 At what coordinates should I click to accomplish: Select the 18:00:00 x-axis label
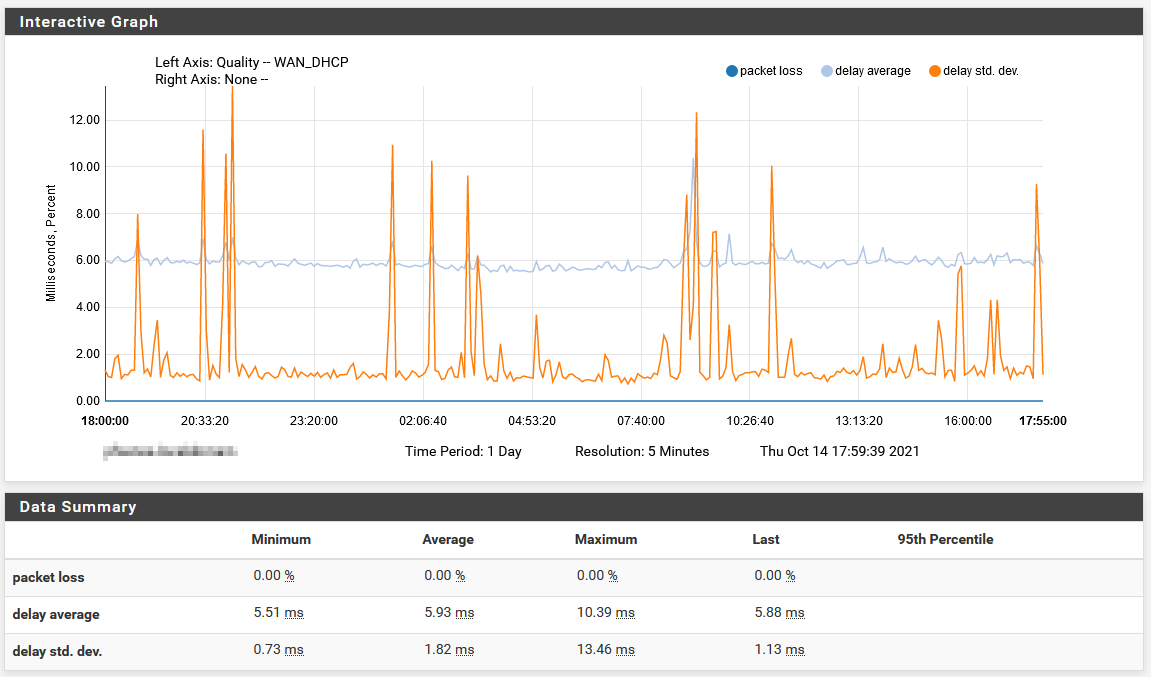pyautogui.click(x=105, y=421)
